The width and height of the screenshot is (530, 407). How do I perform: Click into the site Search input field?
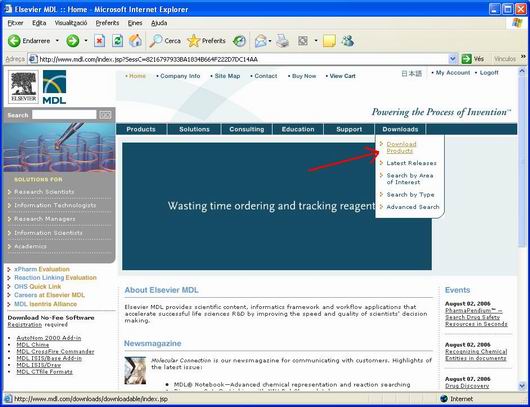pos(64,115)
